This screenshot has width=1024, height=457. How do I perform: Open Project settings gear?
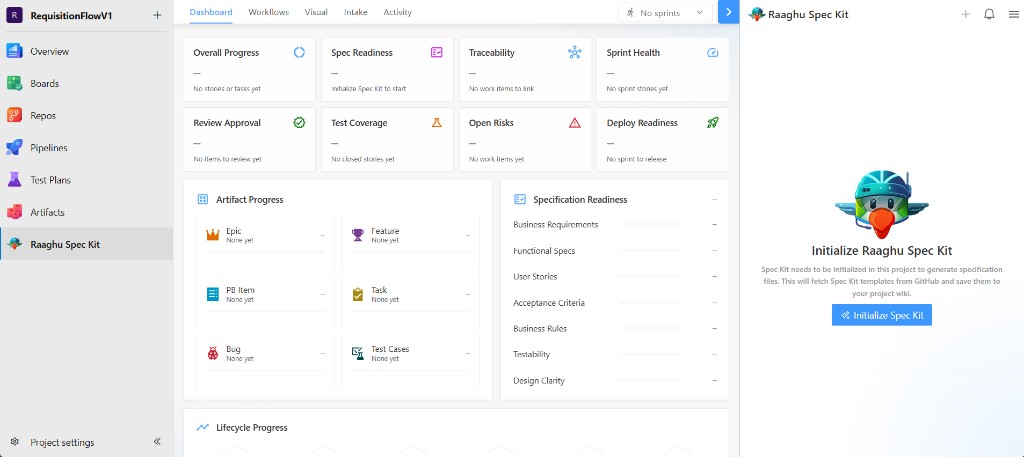[14, 442]
